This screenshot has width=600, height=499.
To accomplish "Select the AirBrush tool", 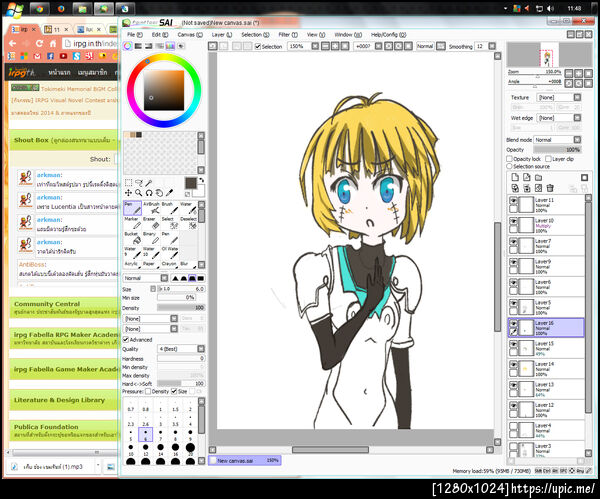I will [152, 208].
